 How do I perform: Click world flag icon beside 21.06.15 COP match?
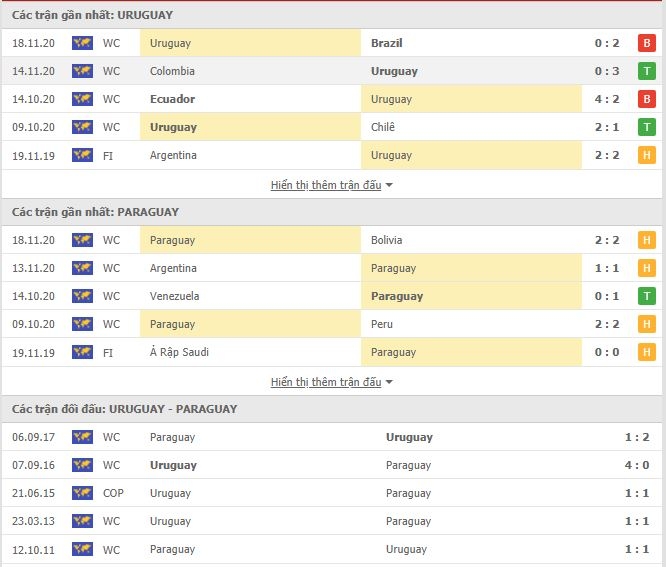coord(82,493)
